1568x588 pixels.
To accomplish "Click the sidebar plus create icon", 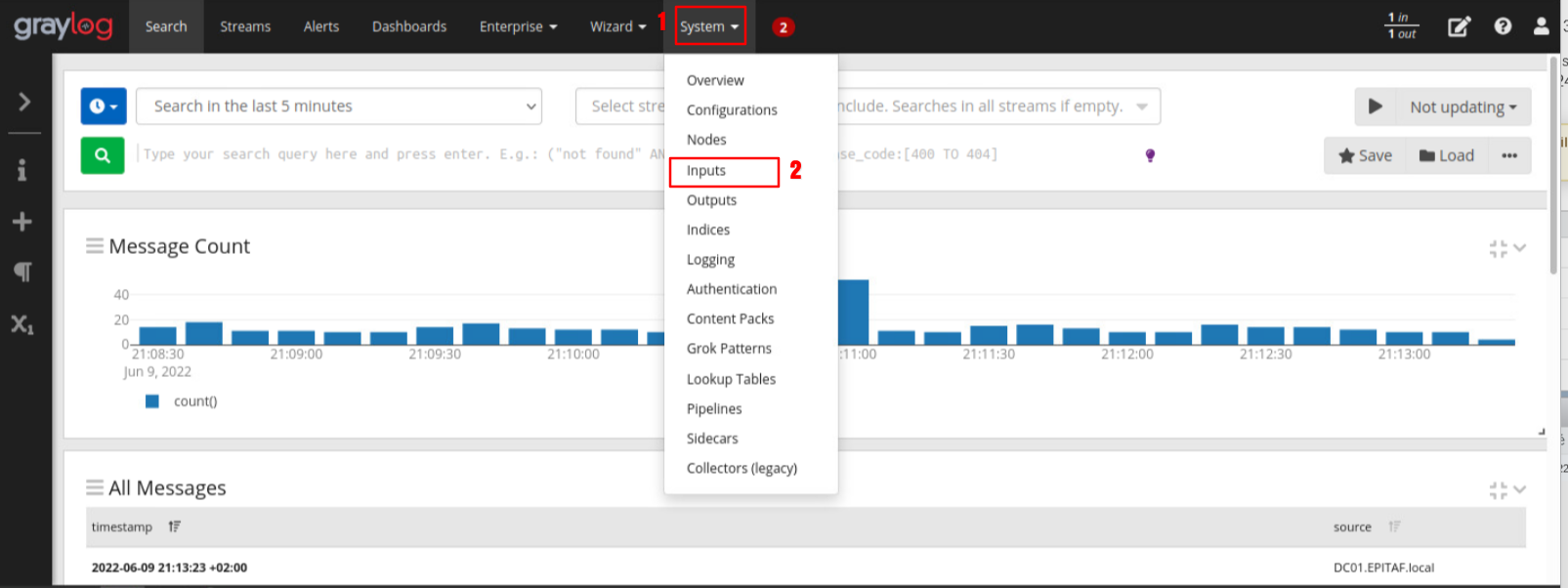I will point(21,222).
